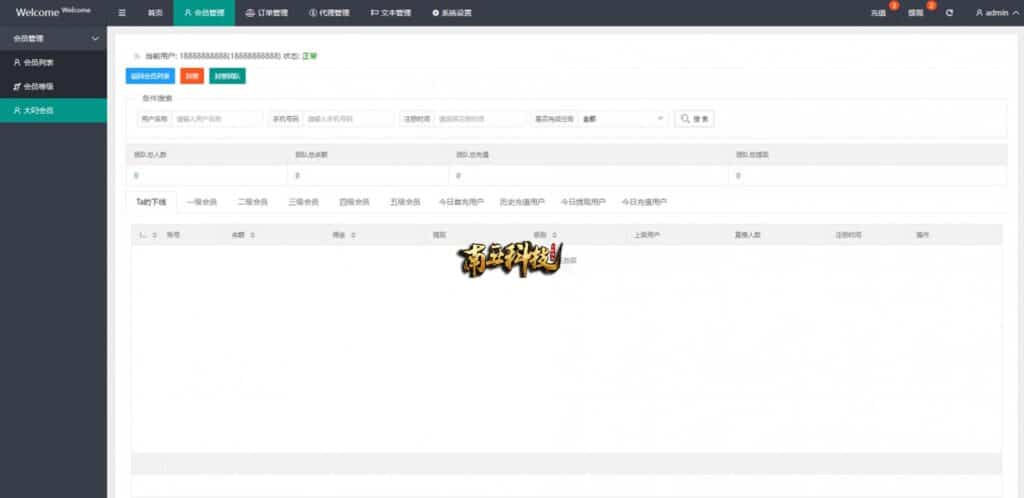Open 文本管理 in top navigation
Viewport: 1024px width, 498px height.
point(391,12)
